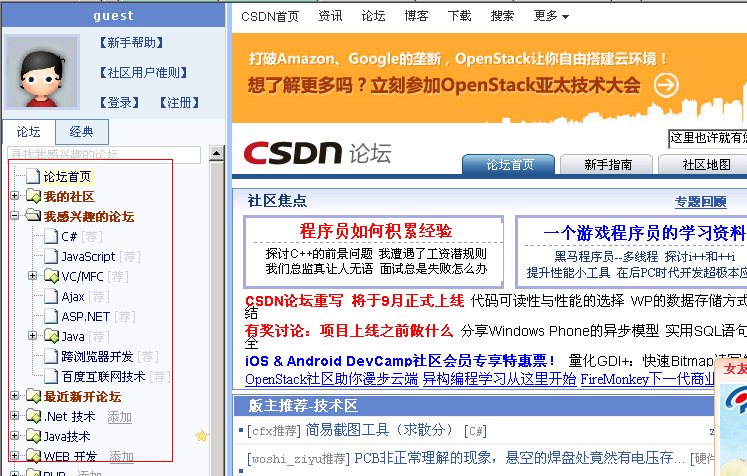The image size is (747, 476).
Task: Open iOS & Android DevCamp社区会员专享特惠票 link
Action: 400,361
